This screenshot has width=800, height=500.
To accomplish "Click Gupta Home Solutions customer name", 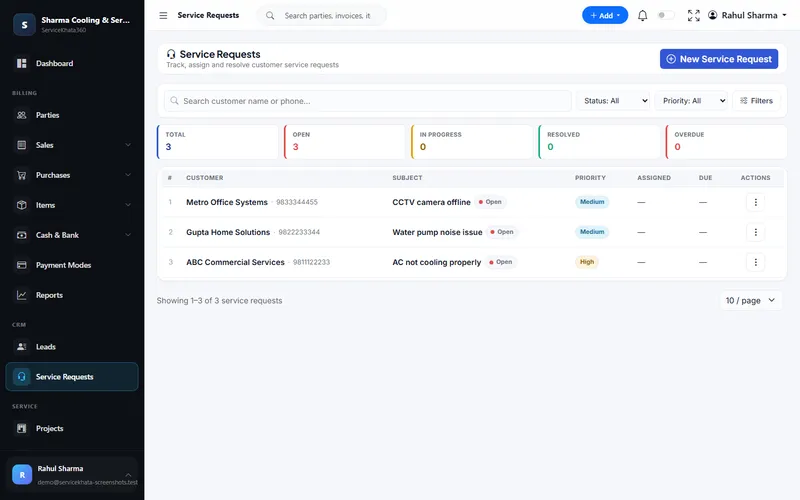I will (x=228, y=232).
